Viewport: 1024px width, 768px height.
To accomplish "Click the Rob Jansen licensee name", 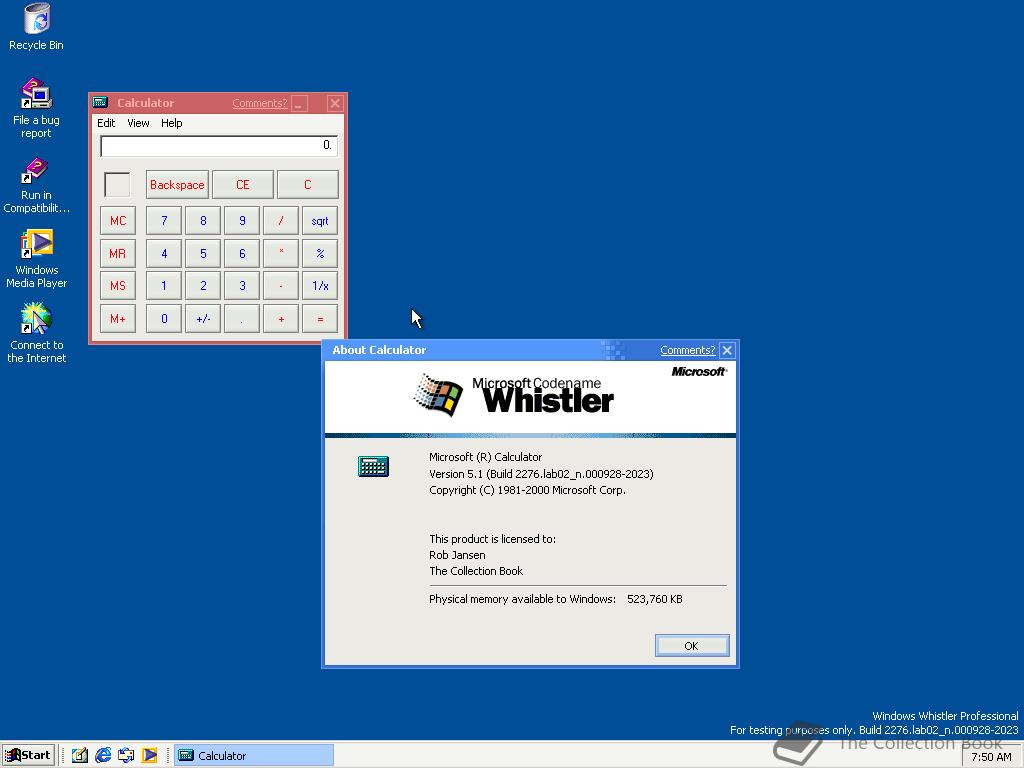I will click(457, 555).
